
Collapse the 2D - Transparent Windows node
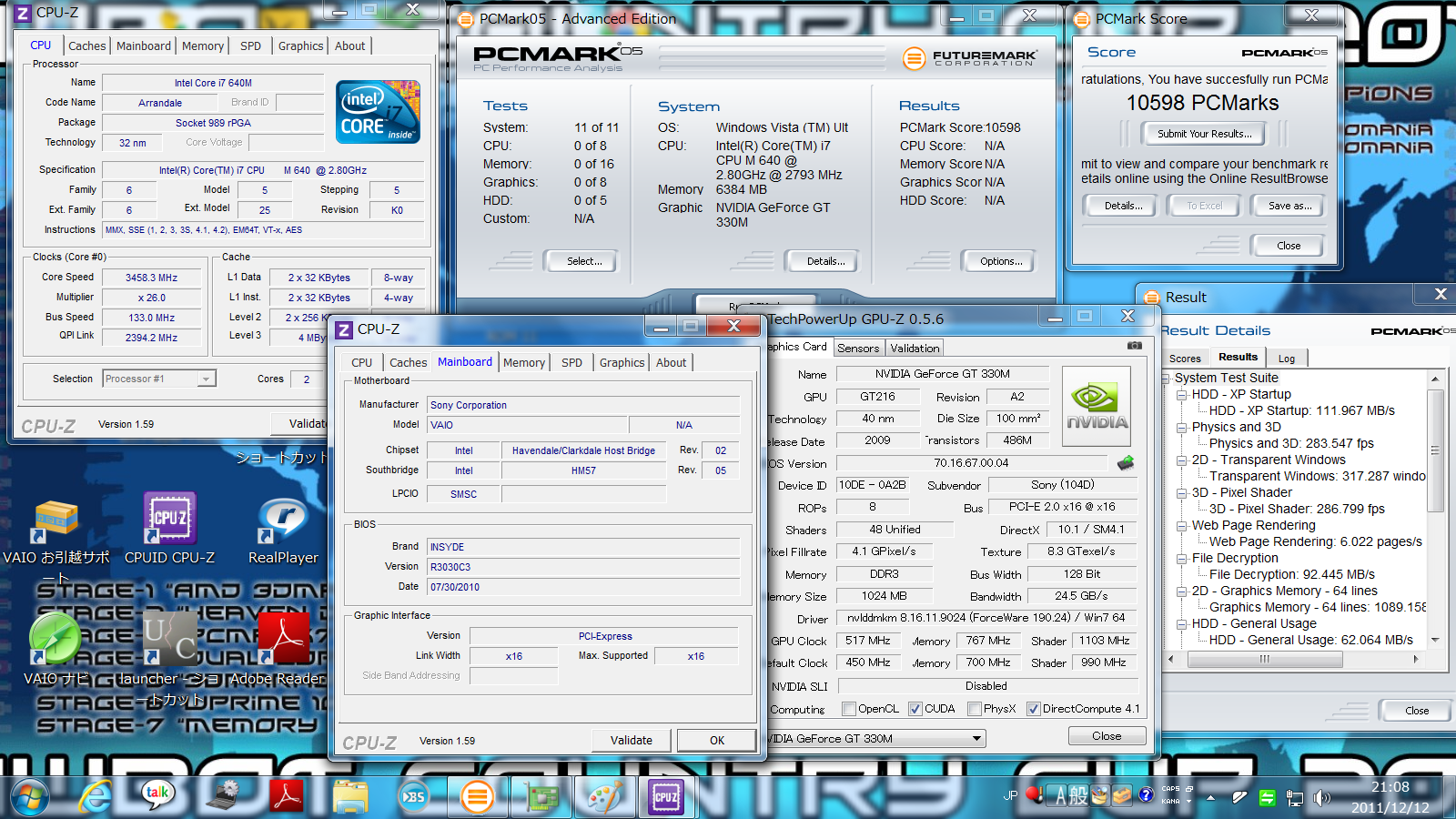click(1182, 460)
